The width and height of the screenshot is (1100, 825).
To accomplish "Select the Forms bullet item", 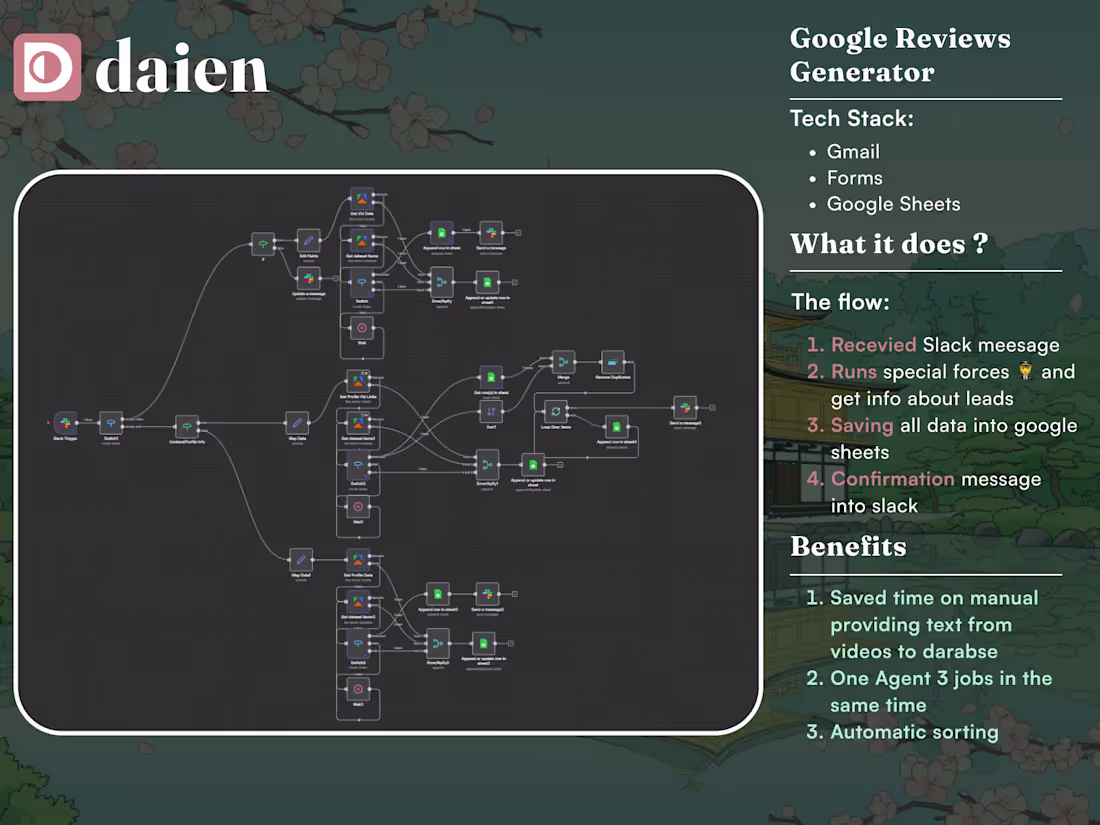I will click(854, 177).
